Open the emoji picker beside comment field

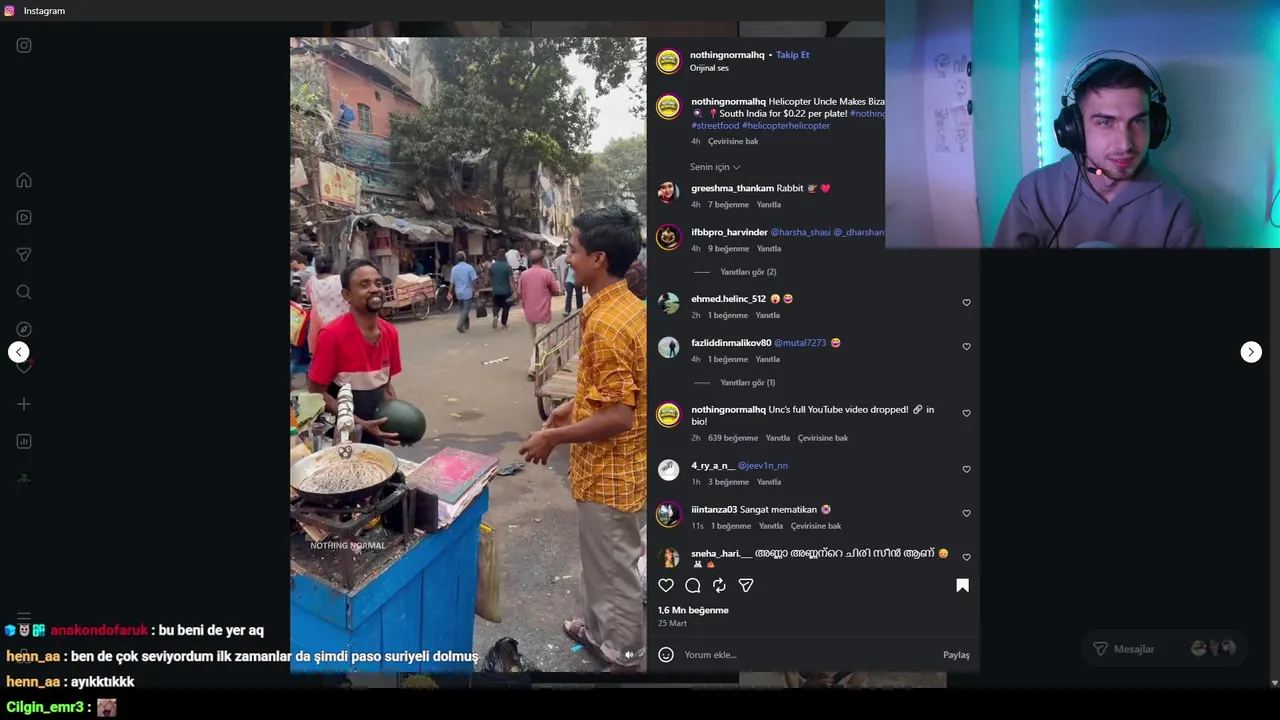coord(666,655)
